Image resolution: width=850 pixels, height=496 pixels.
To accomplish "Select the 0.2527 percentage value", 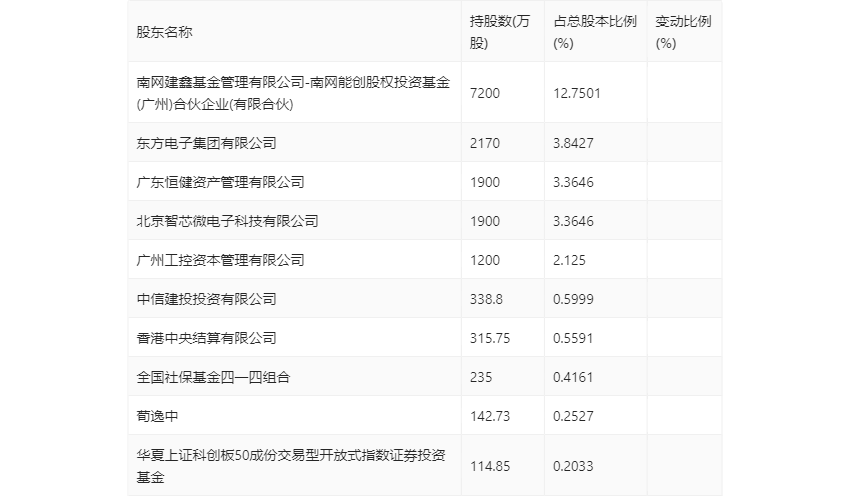I will coord(573,416).
